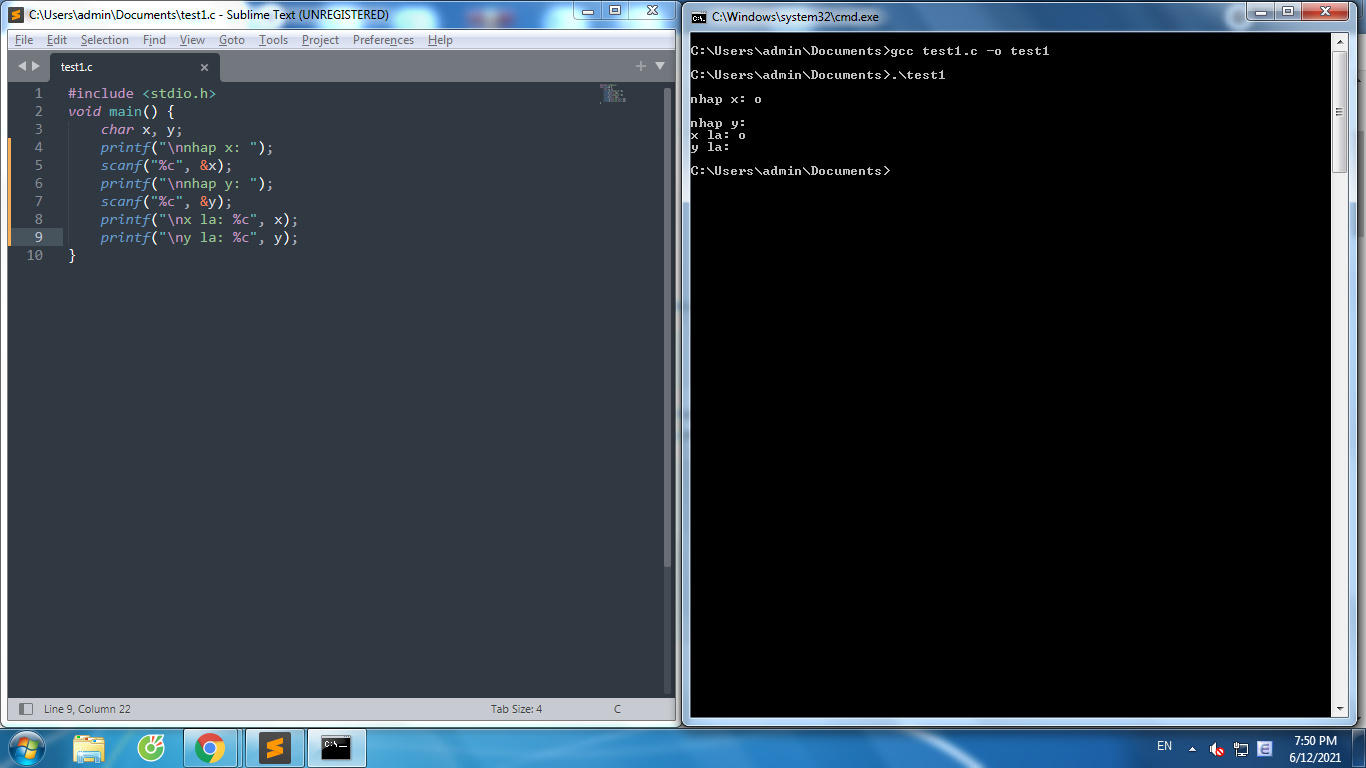Click the network tray icon

(x=1241, y=749)
